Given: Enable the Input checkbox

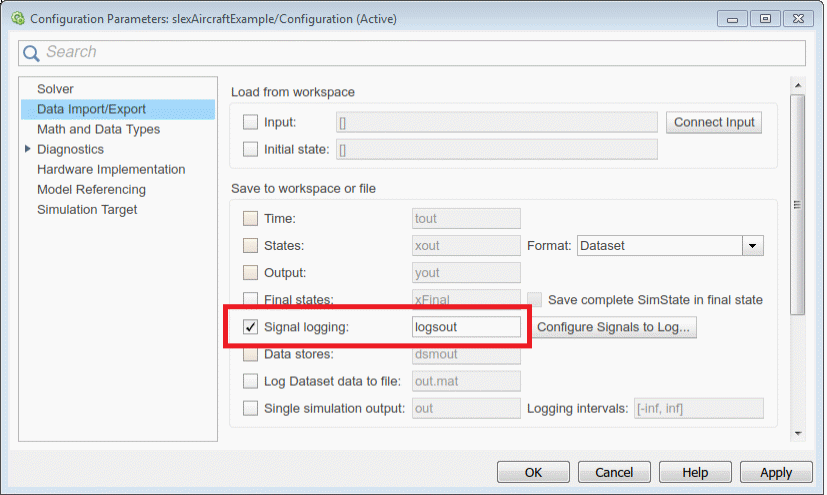Looking at the screenshot, I should [250, 122].
